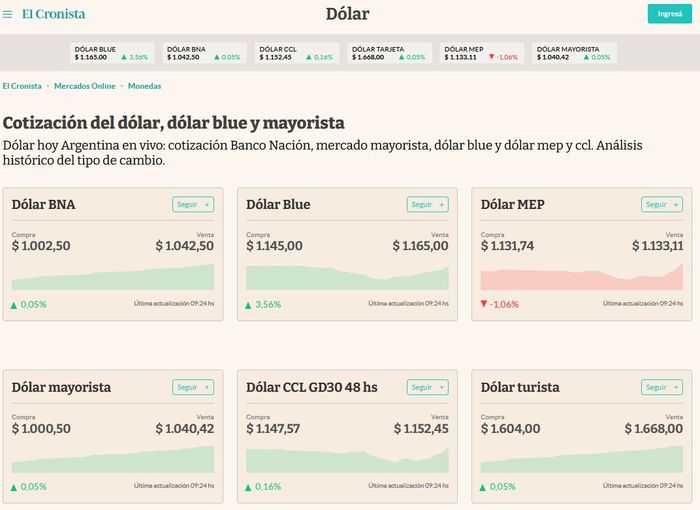Click Seguir on Dólar turista card
The width and height of the screenshot is (700, 510).
point(661,387)
